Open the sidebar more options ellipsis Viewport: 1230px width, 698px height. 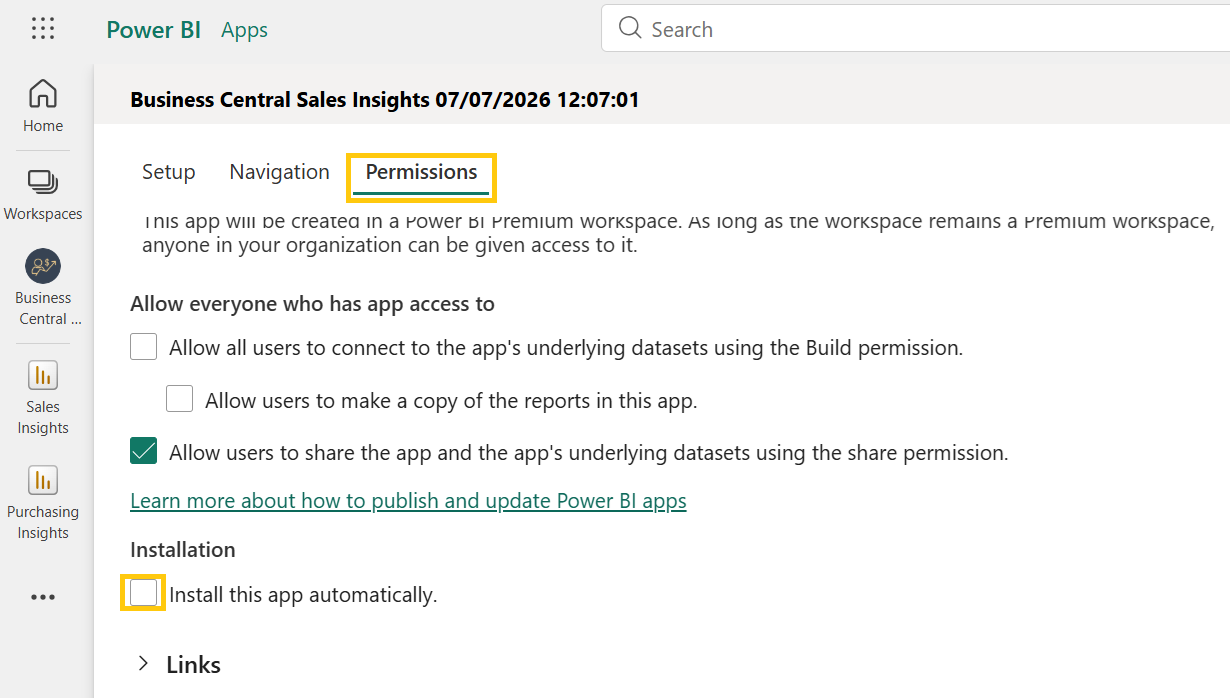[43, 597]
